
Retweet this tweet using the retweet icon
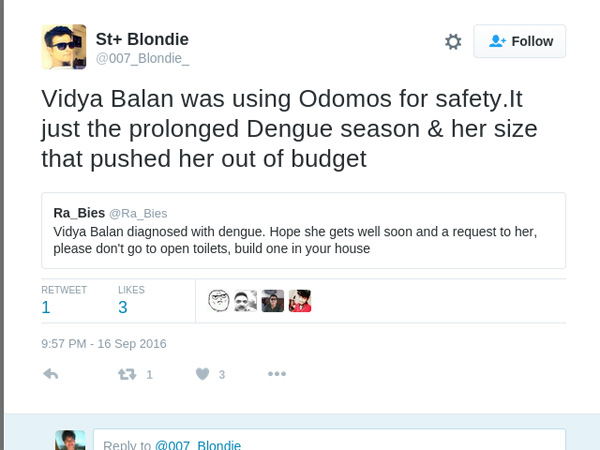(x=127, y=374)
